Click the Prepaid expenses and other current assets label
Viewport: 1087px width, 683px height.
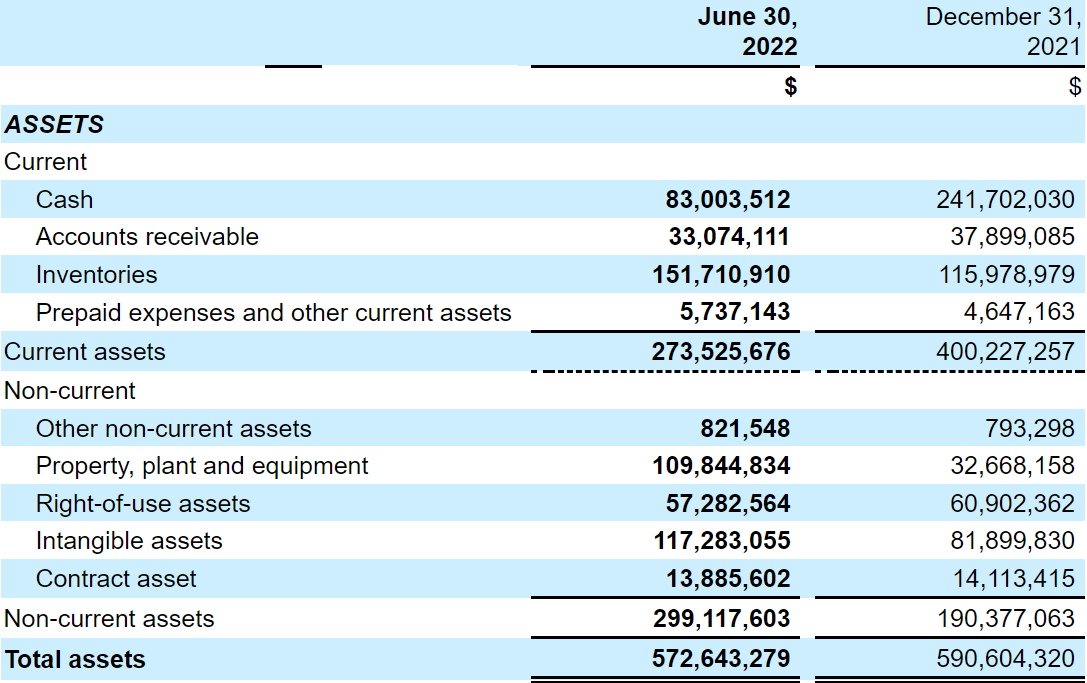(273, 313)
